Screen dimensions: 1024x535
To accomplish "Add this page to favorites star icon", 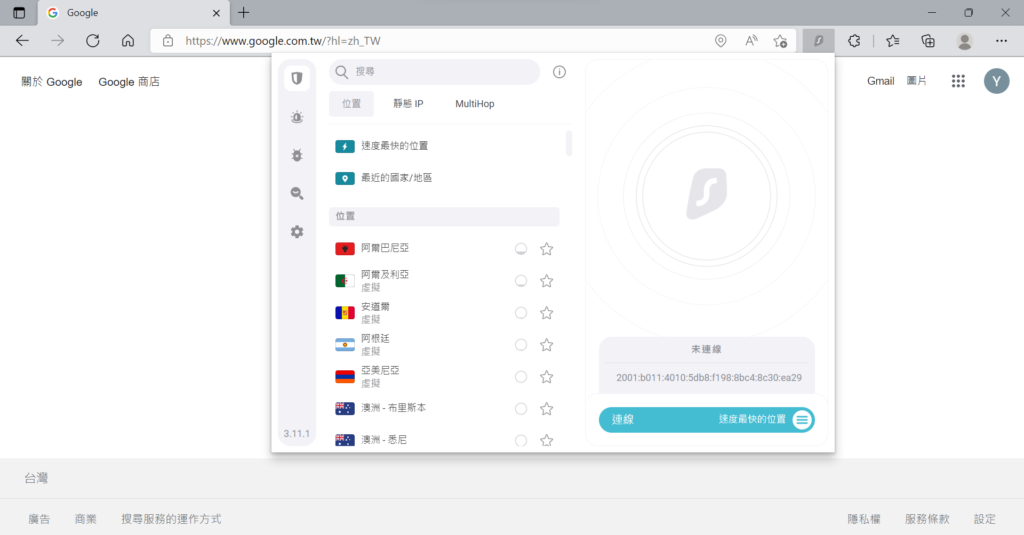I will click(780, 41).
